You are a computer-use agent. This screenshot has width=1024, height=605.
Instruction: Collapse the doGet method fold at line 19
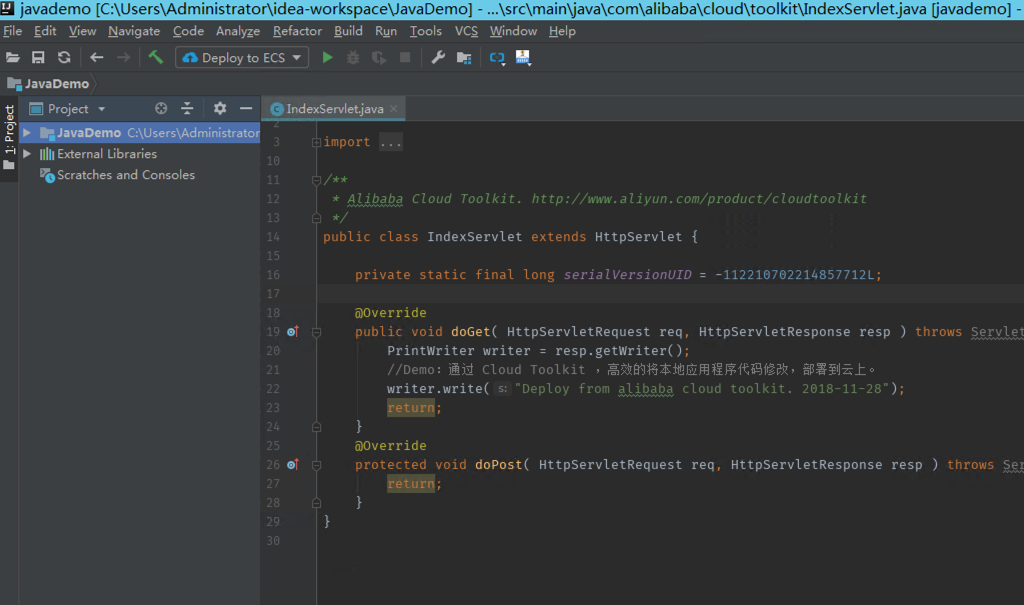pos(316,332)
